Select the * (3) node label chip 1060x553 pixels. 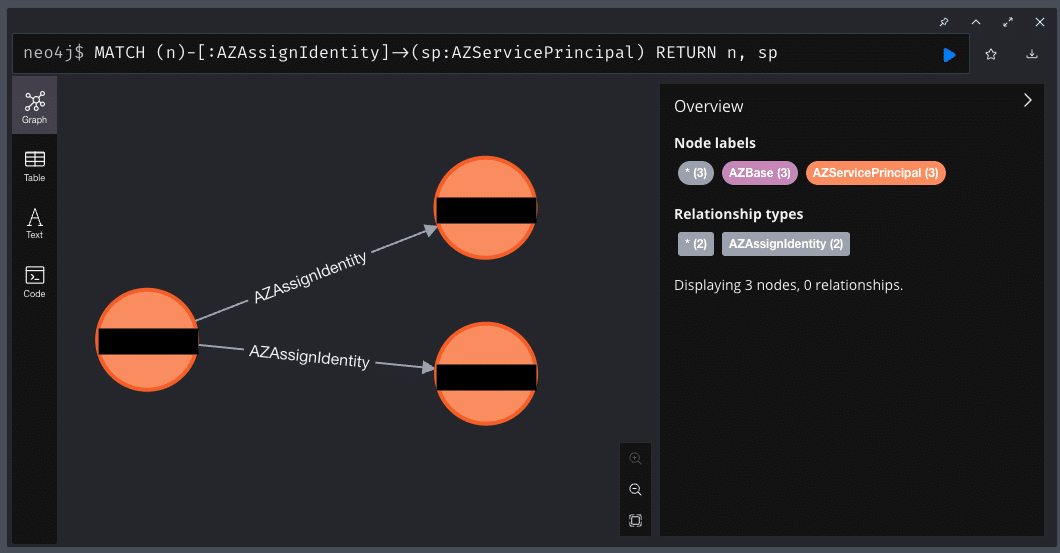696,173
